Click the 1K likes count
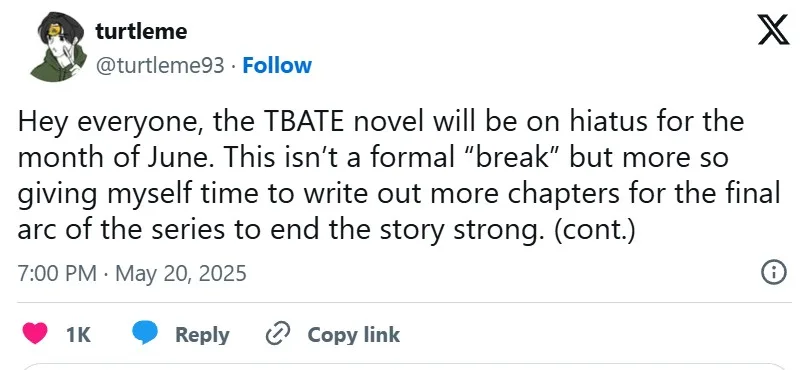The height and width of the screenshot is (370, 812). coord(79,335)
